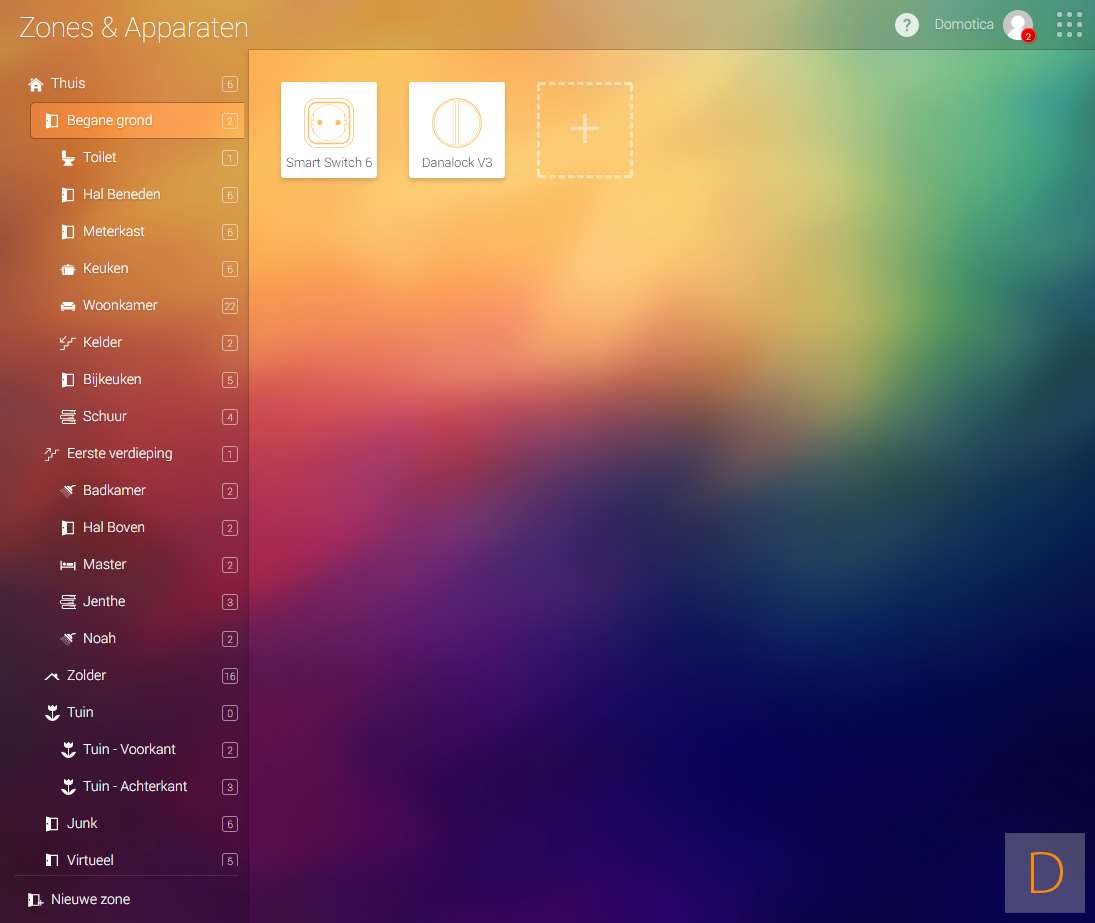Image resolution: width=1095 pixels, height=923 pixels.
Task: Click the help question mark icon
Action: [x=906, y=25]
